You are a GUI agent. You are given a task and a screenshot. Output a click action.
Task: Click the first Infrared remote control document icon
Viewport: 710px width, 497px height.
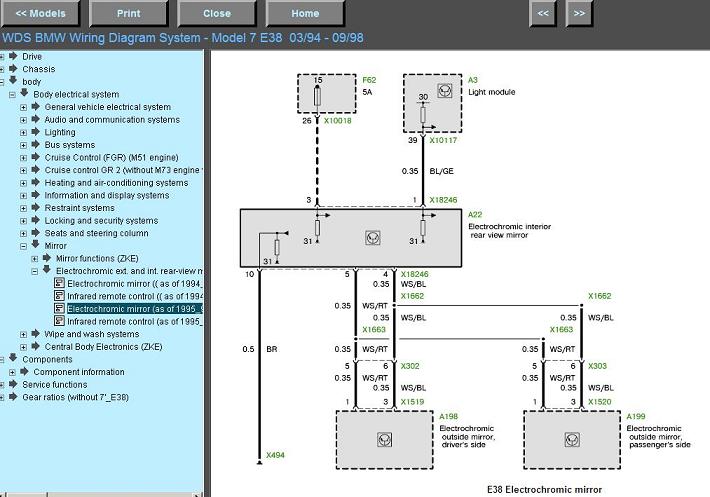click(59, 297)
